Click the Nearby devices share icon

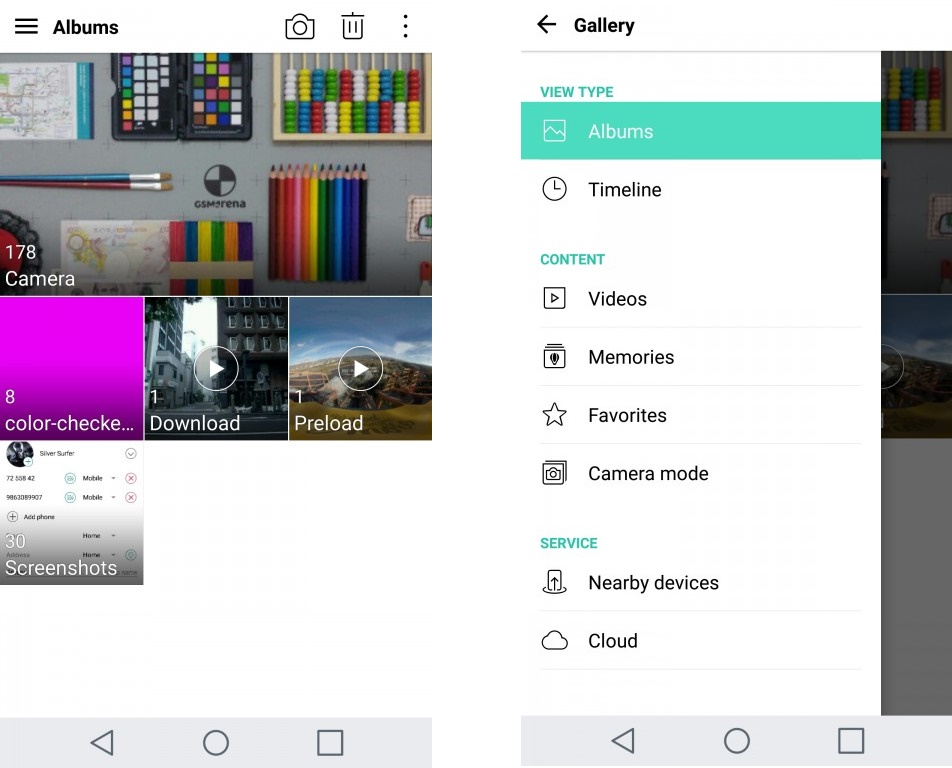554,582
